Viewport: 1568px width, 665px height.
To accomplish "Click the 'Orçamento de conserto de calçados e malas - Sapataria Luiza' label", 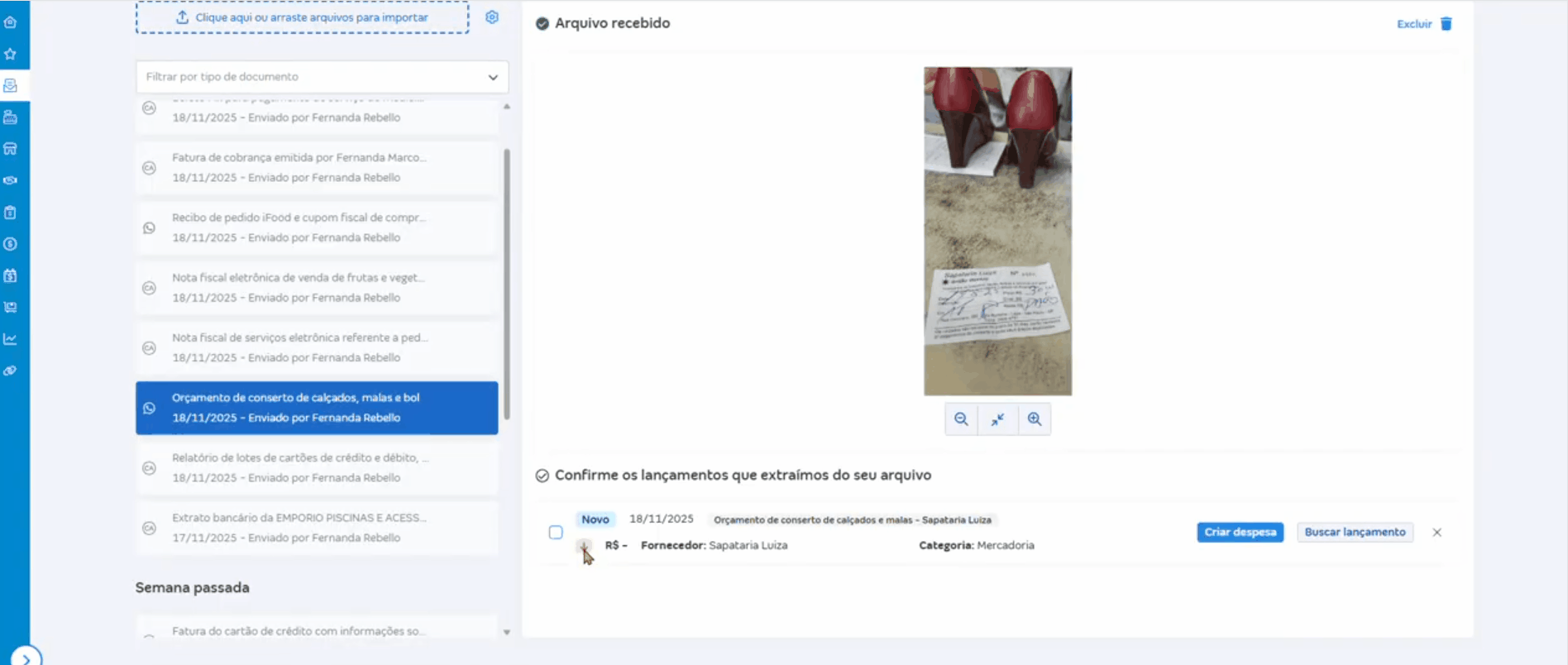I will 853,520.
